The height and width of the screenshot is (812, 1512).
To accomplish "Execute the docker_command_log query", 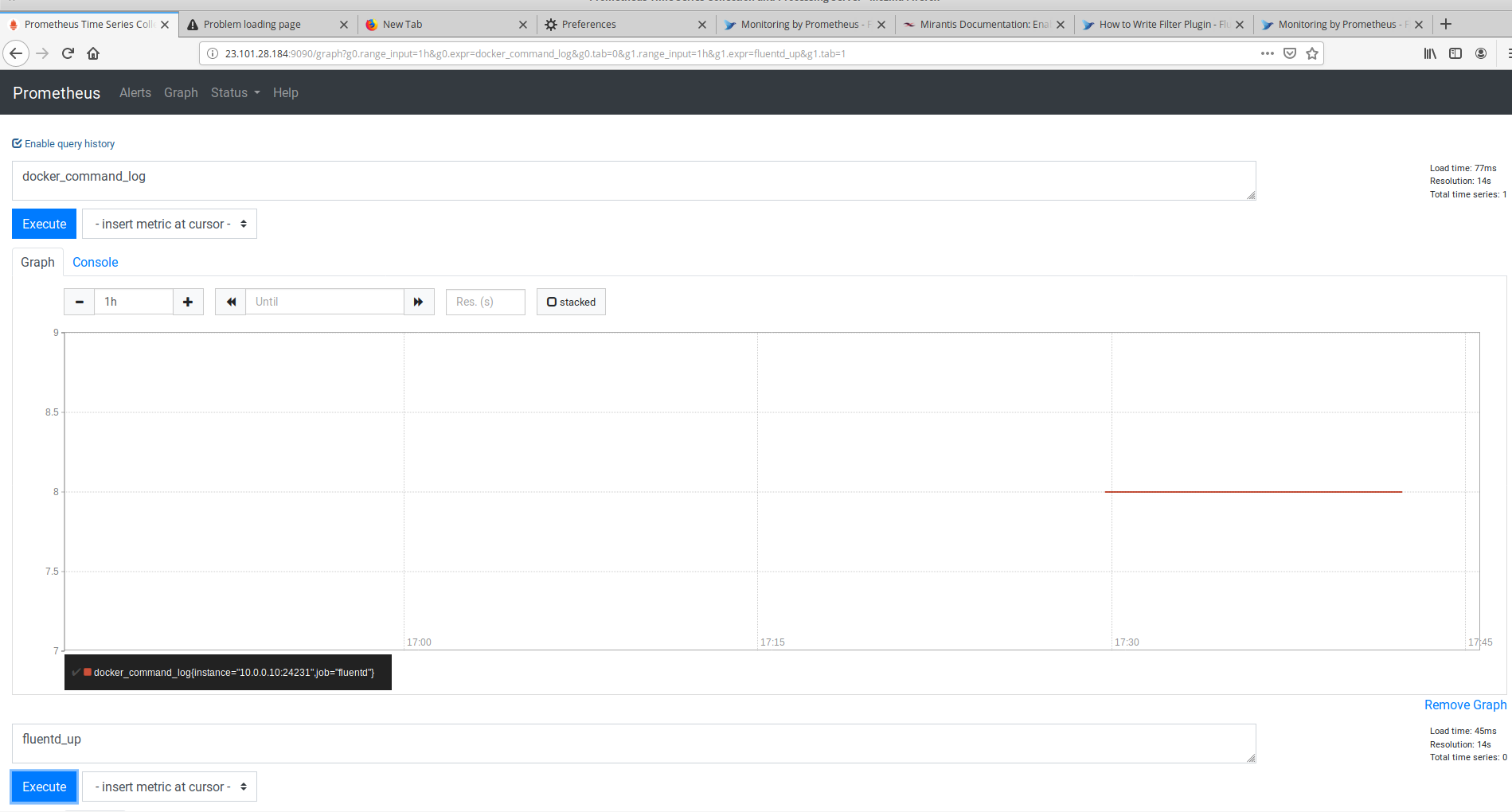I will 45,224.
